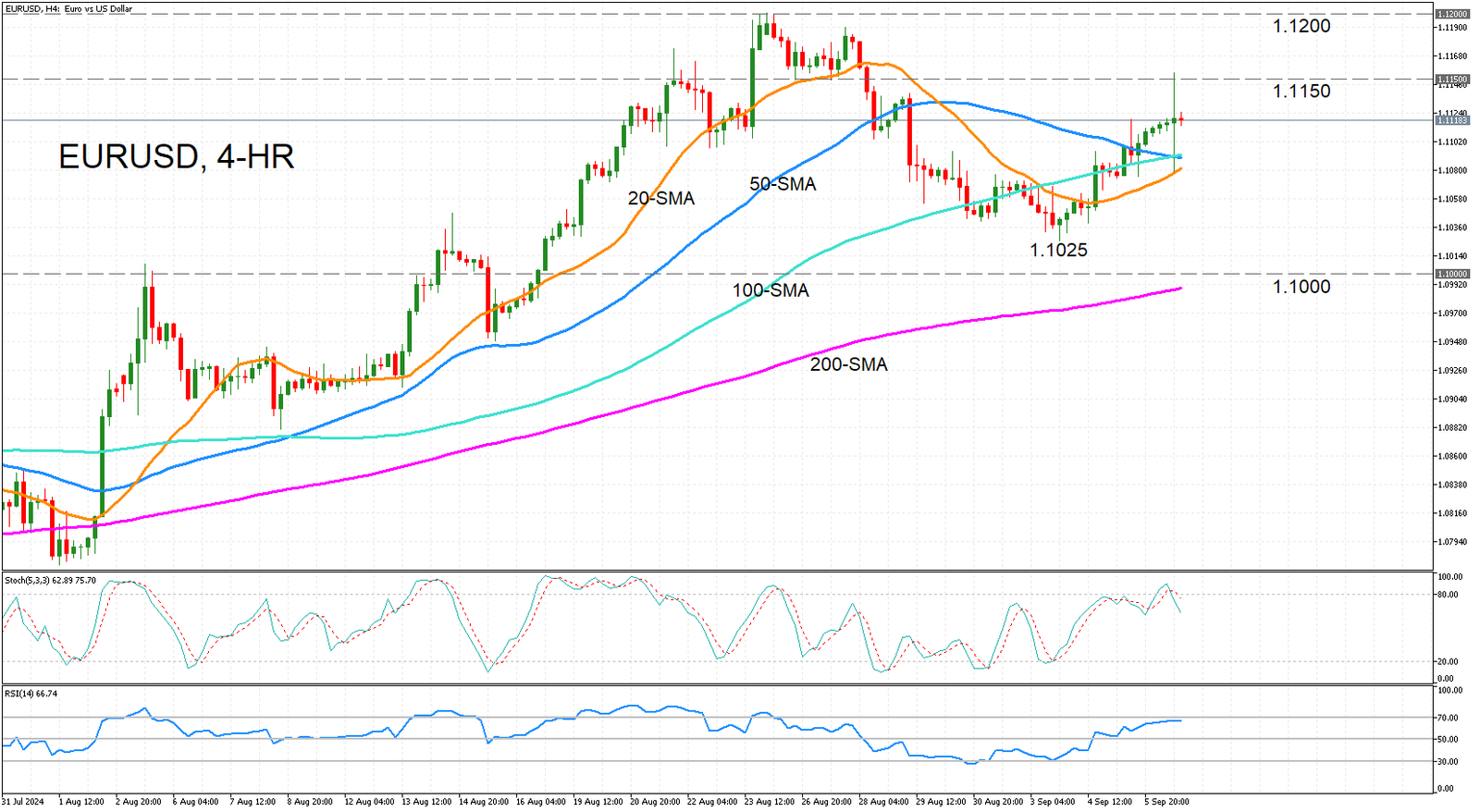Click the '16 Aug 04:00' time label
Viewport: 1480px width, 812px height.
(541, 802)
